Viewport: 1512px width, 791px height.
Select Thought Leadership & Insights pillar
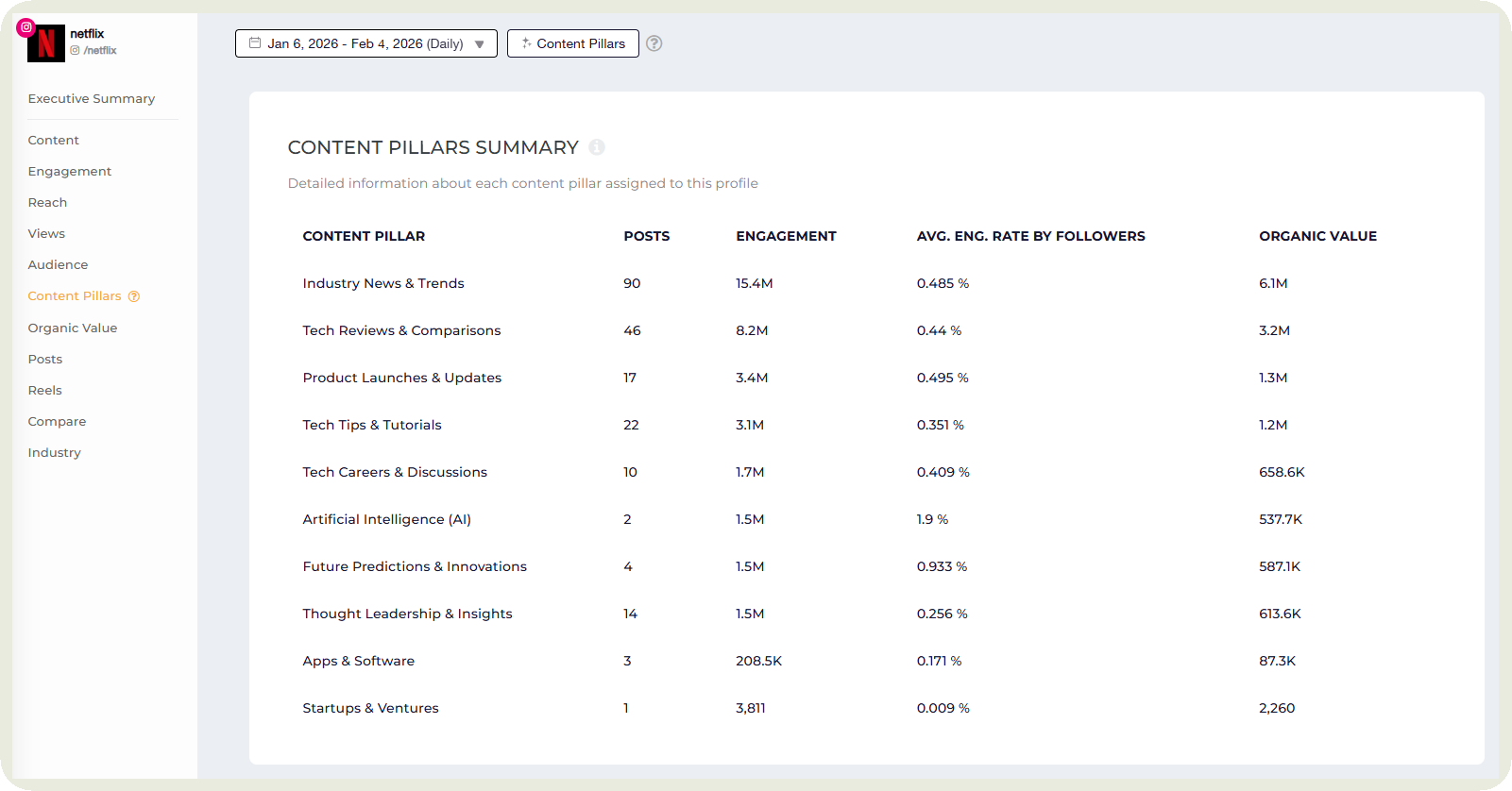tap(407, 614)
